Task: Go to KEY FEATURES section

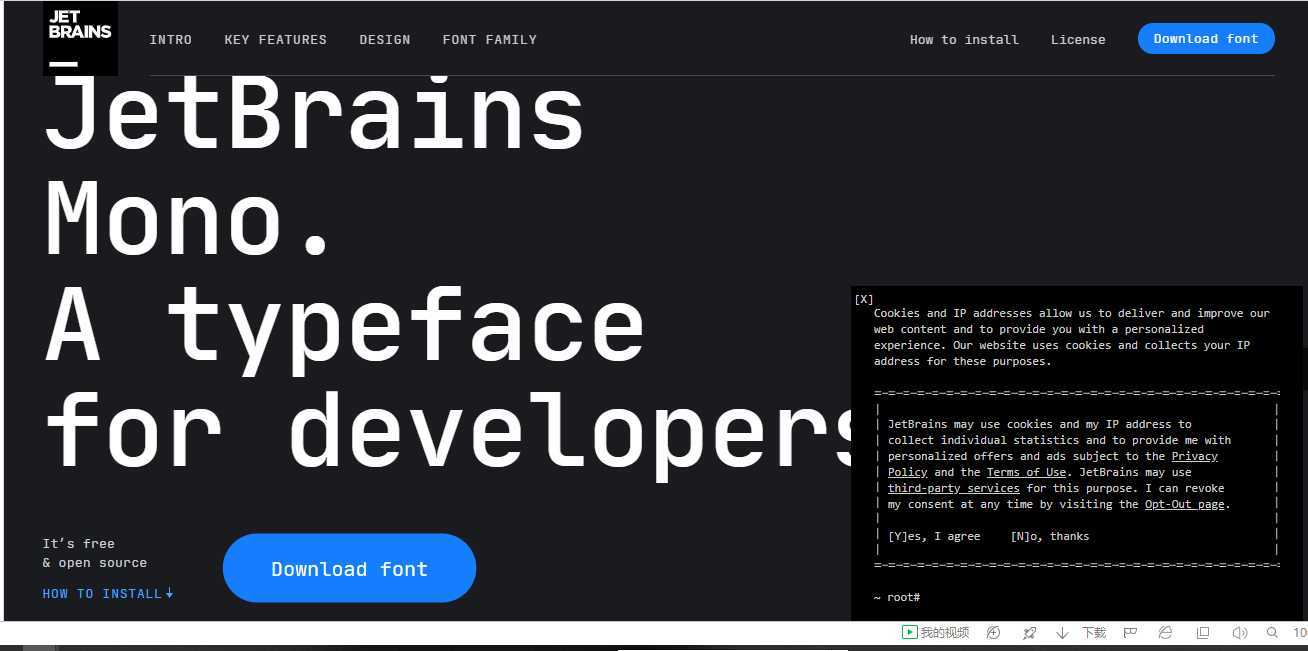Action: (276, 40)
